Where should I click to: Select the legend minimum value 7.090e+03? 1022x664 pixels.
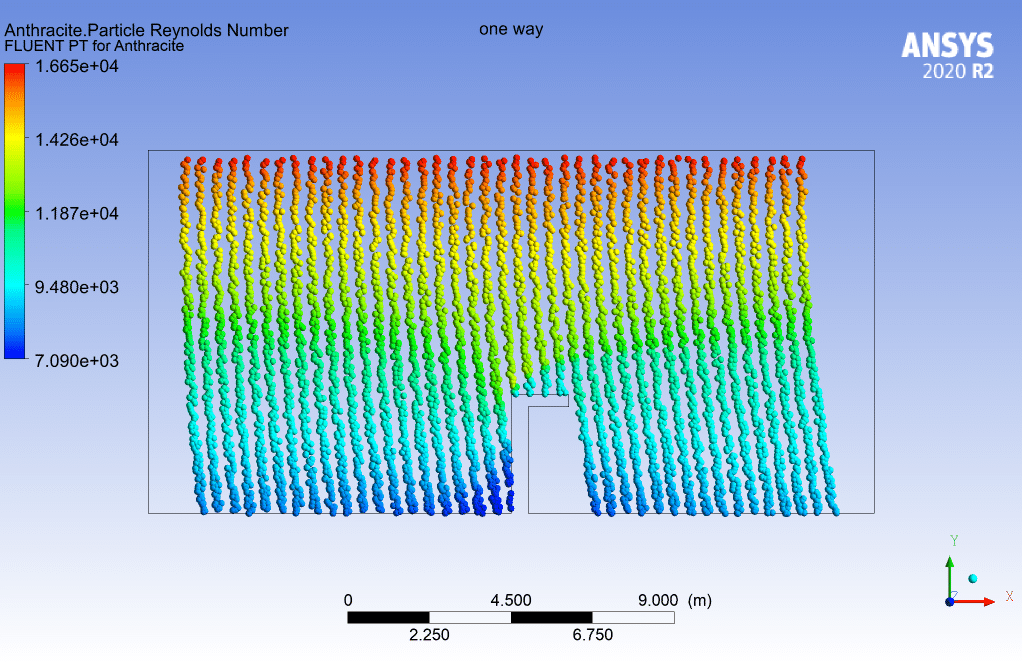click(x=77, y=360)
